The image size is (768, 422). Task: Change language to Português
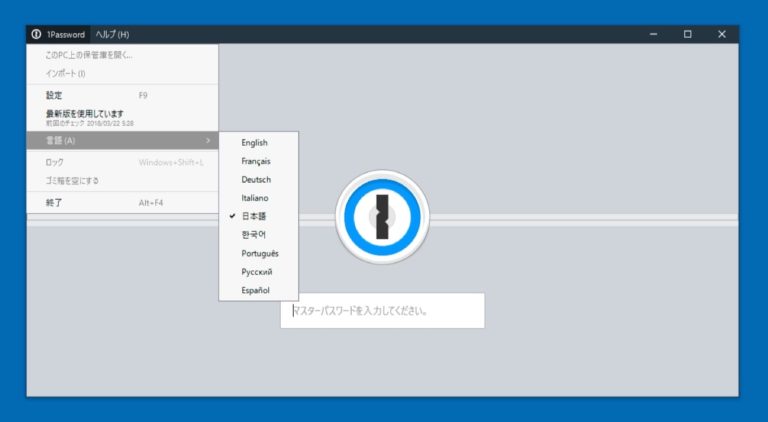[x=259, y=253]
